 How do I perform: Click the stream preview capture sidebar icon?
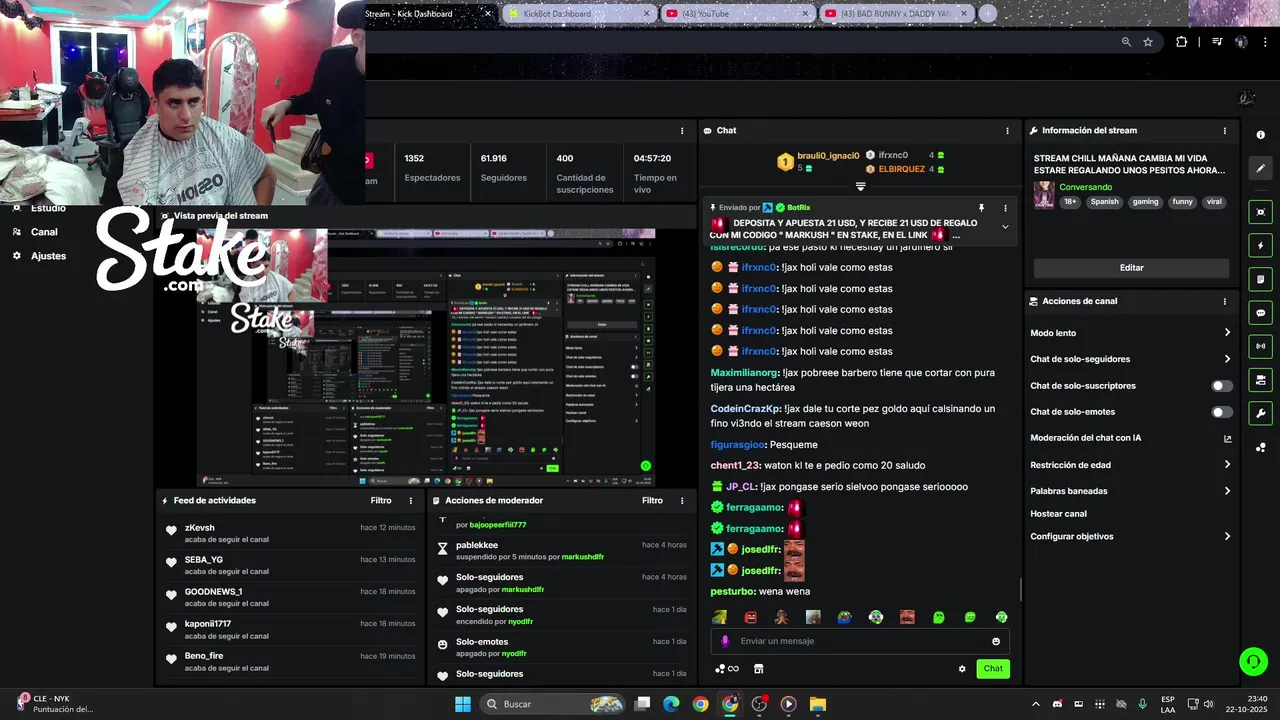tap(1261, 212)
